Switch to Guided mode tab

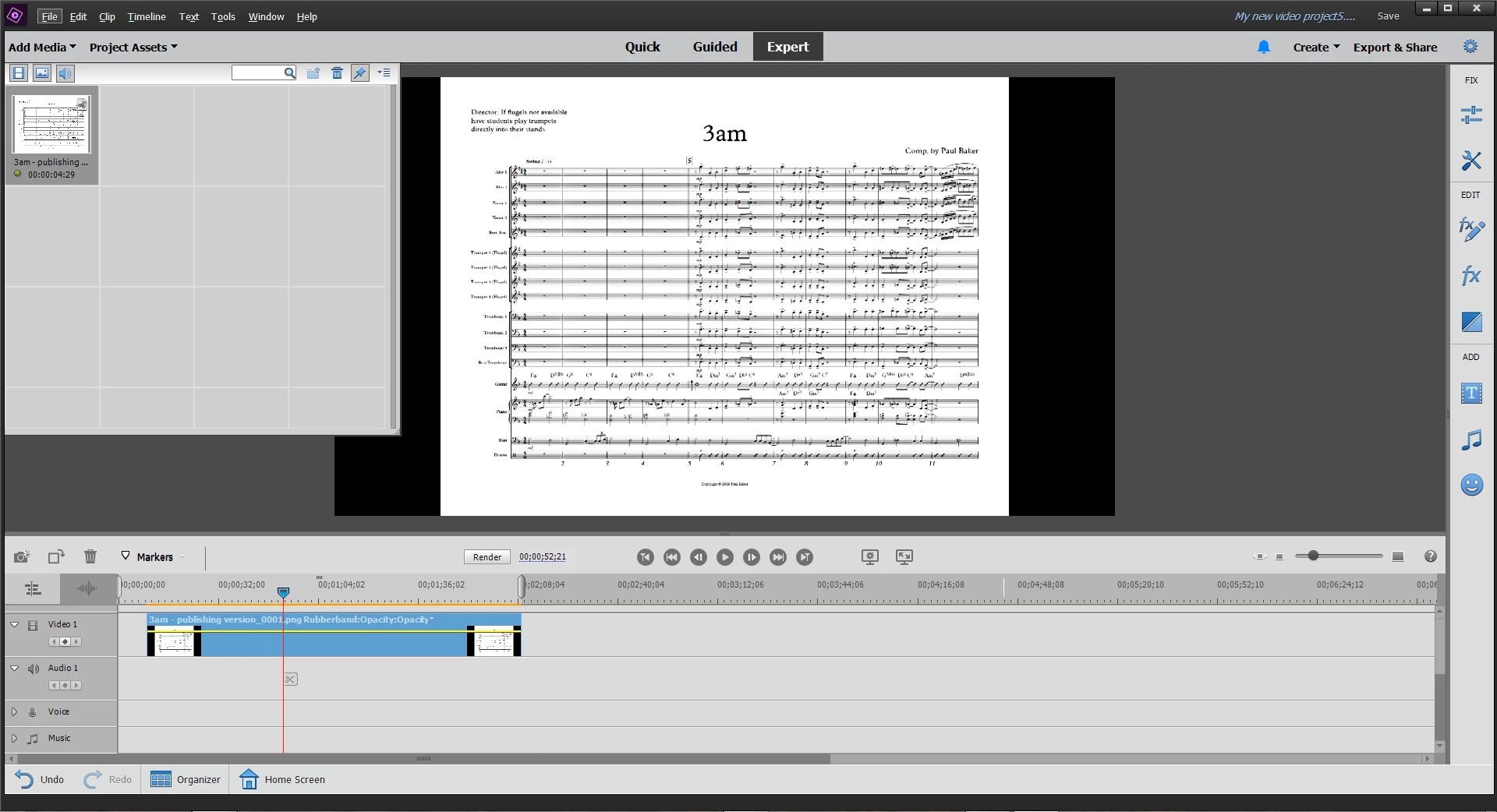coord(715,47)
